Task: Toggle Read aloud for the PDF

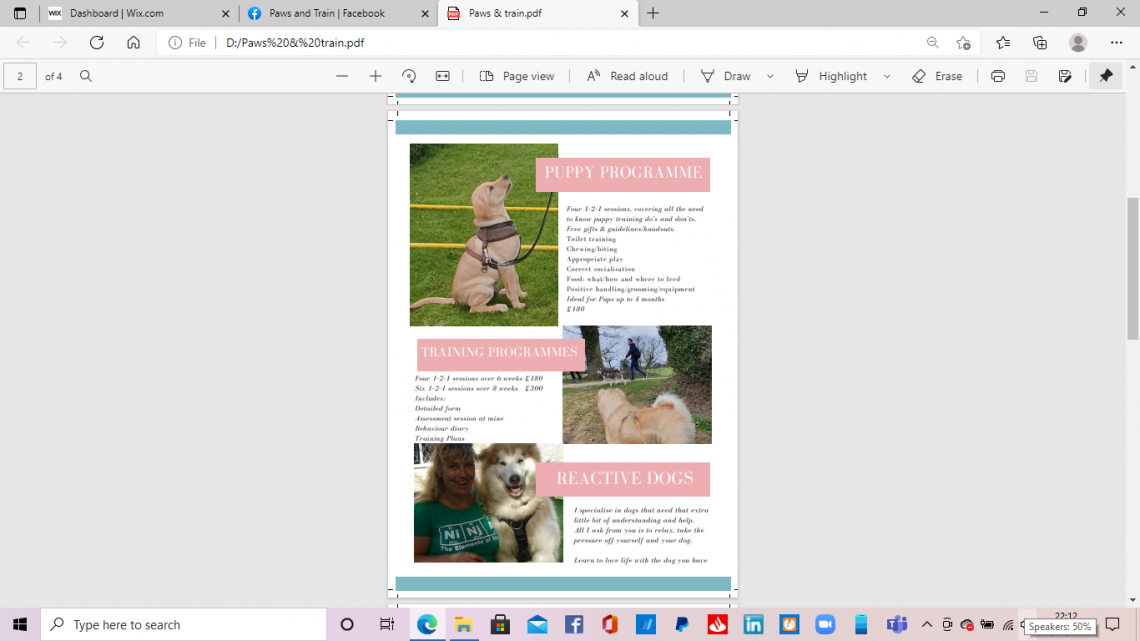Action: tap(627, 76)
